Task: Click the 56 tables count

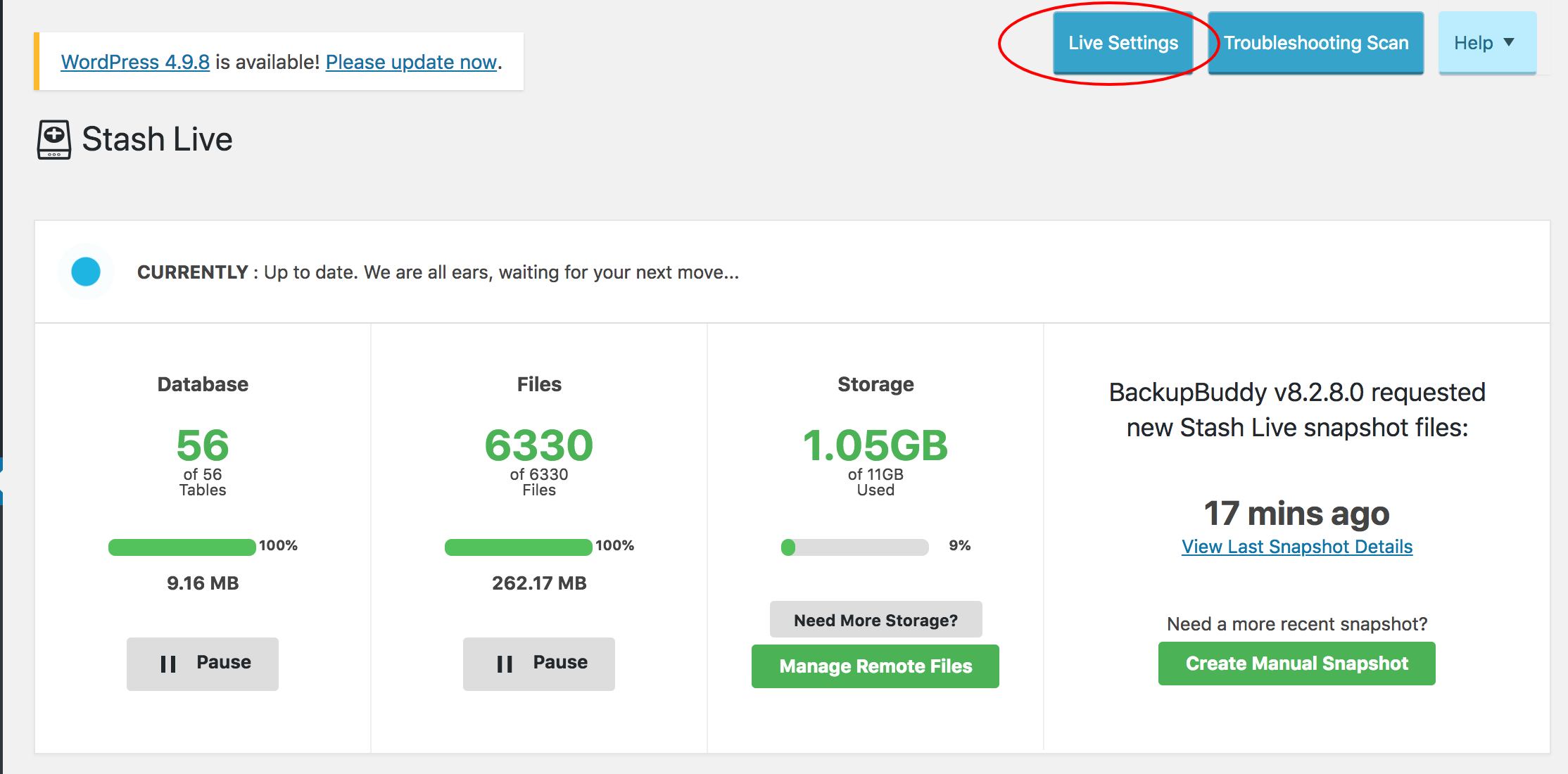Action: [203, 445]
